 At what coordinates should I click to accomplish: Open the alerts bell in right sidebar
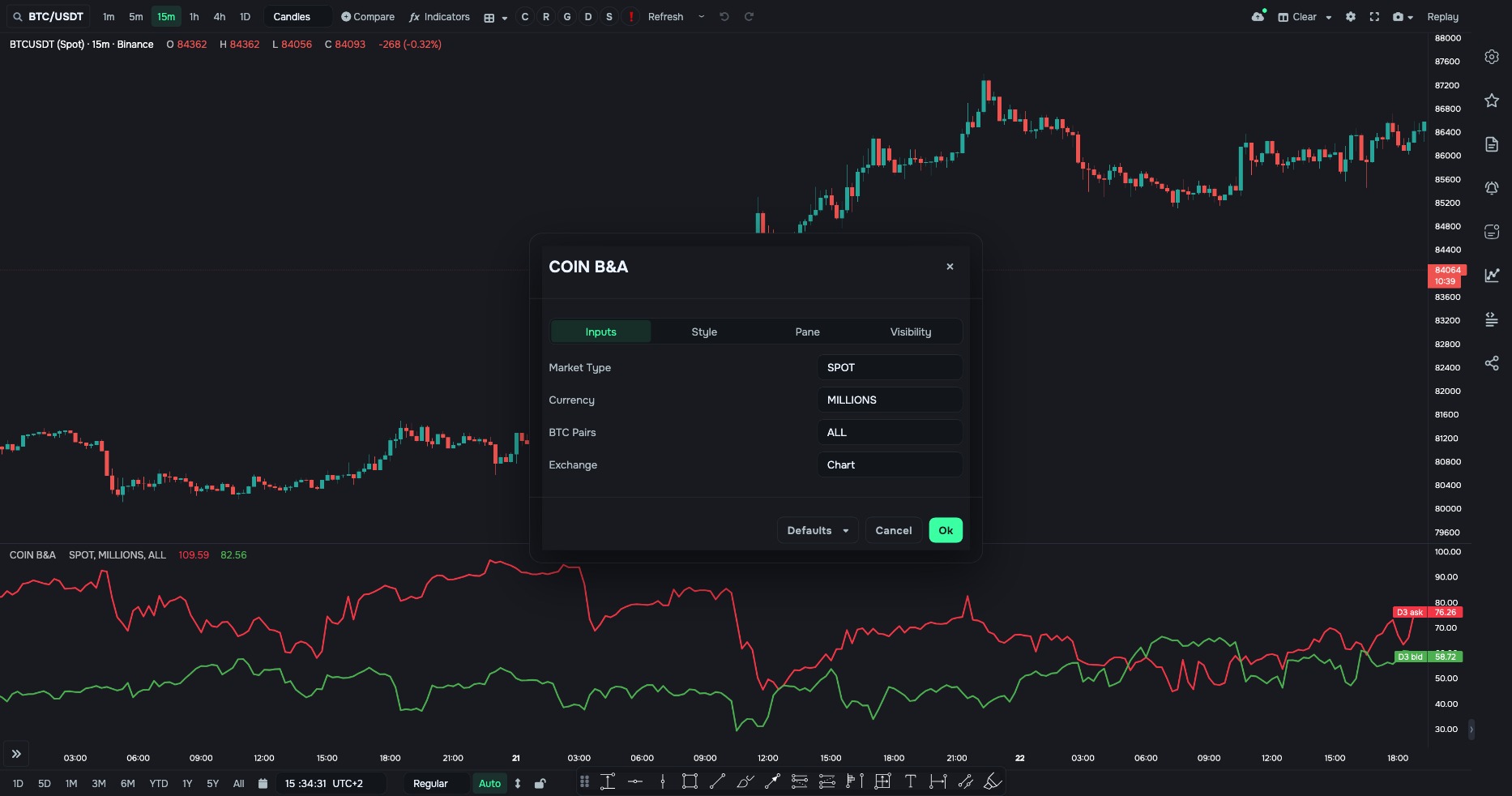1492,188
